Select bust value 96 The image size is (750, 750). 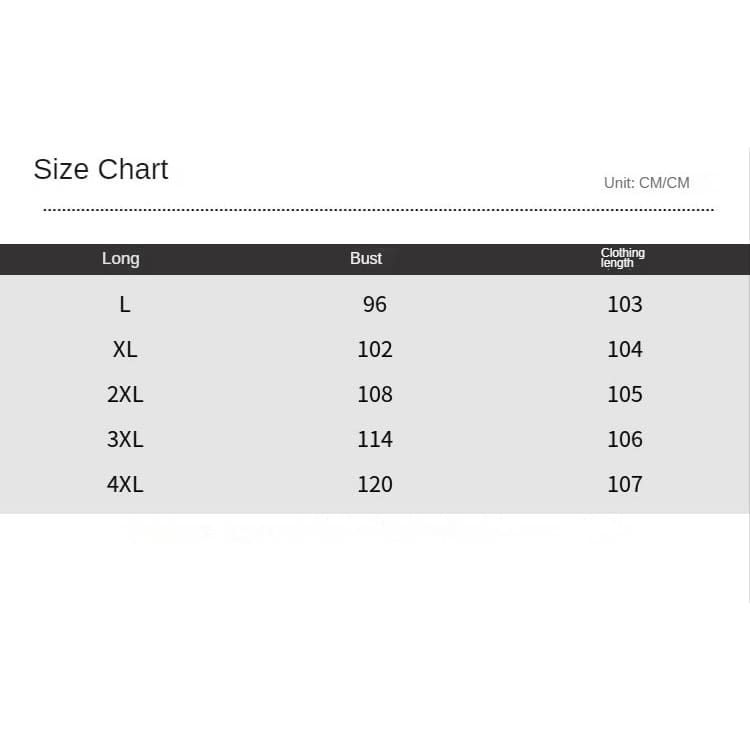(375, 304)
